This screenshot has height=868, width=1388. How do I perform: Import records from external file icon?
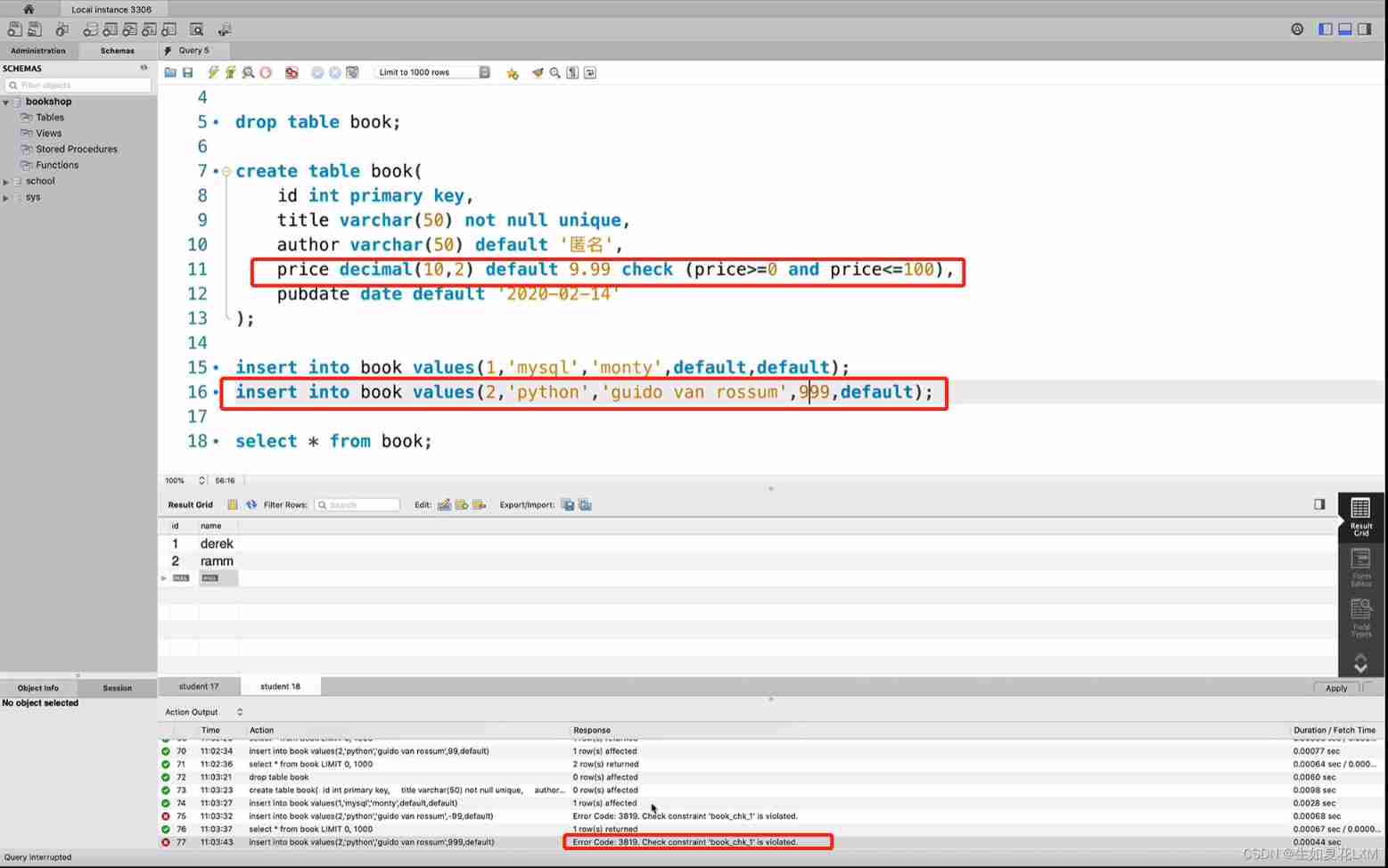pos(585,504)
